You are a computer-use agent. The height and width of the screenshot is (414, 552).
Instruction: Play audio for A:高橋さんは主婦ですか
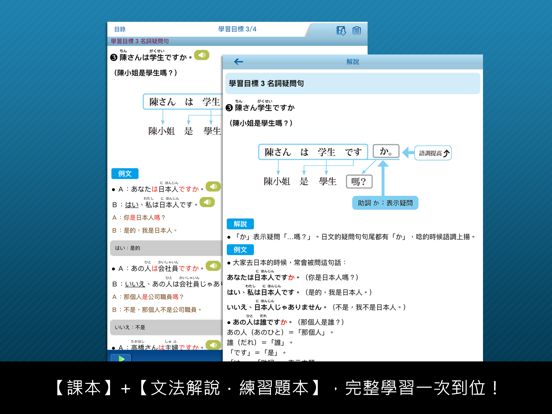click(213, 345)
